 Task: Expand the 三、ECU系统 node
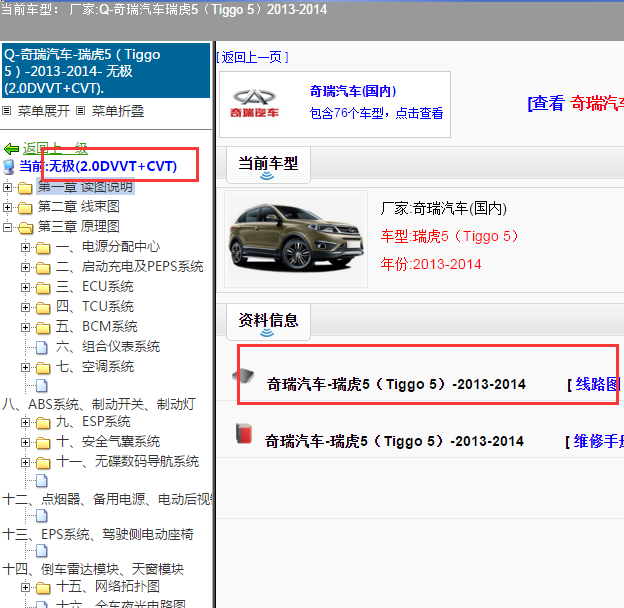25,287
